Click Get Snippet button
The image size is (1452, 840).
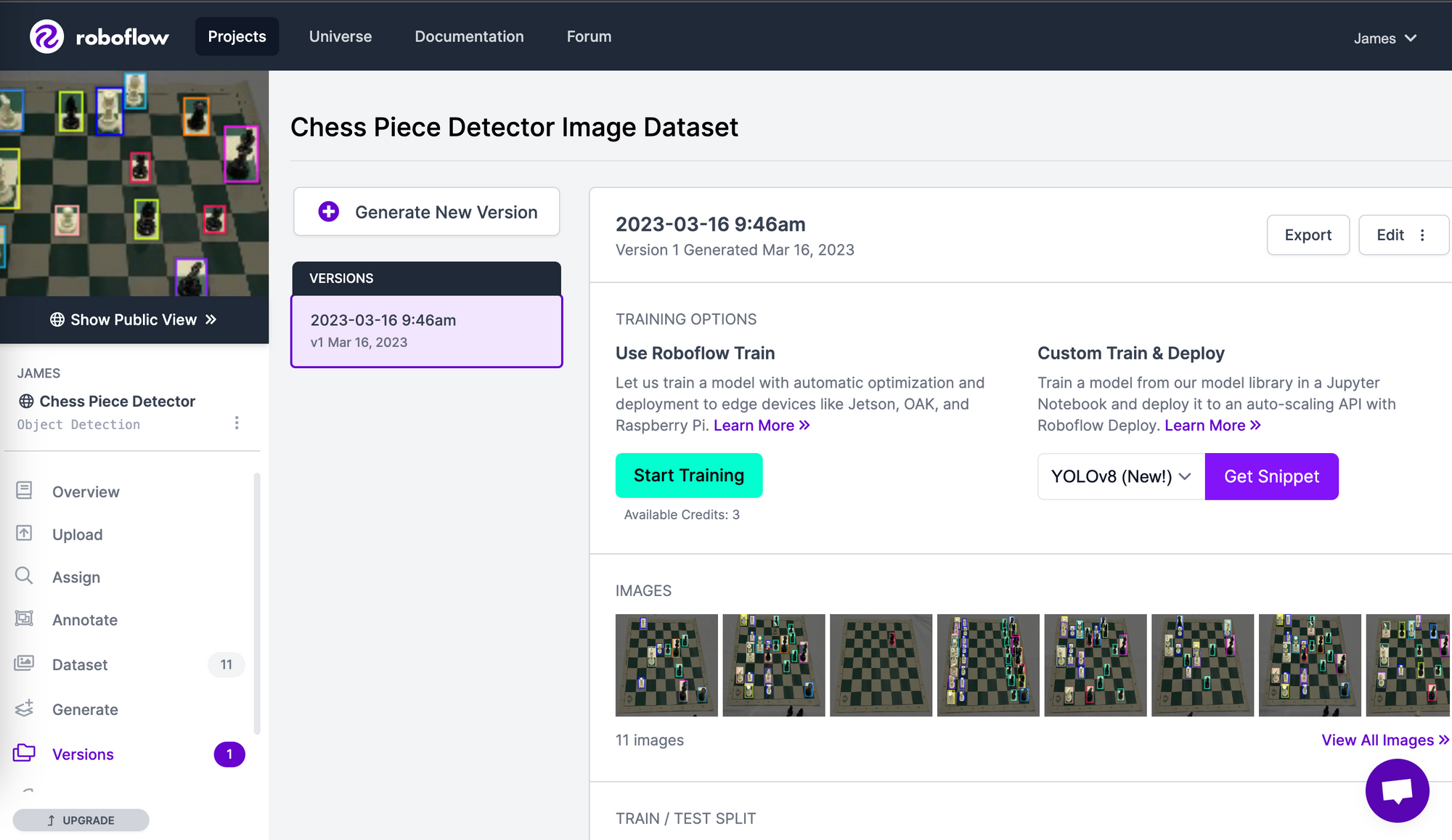pyautogui.click(x=1272, y=475)
